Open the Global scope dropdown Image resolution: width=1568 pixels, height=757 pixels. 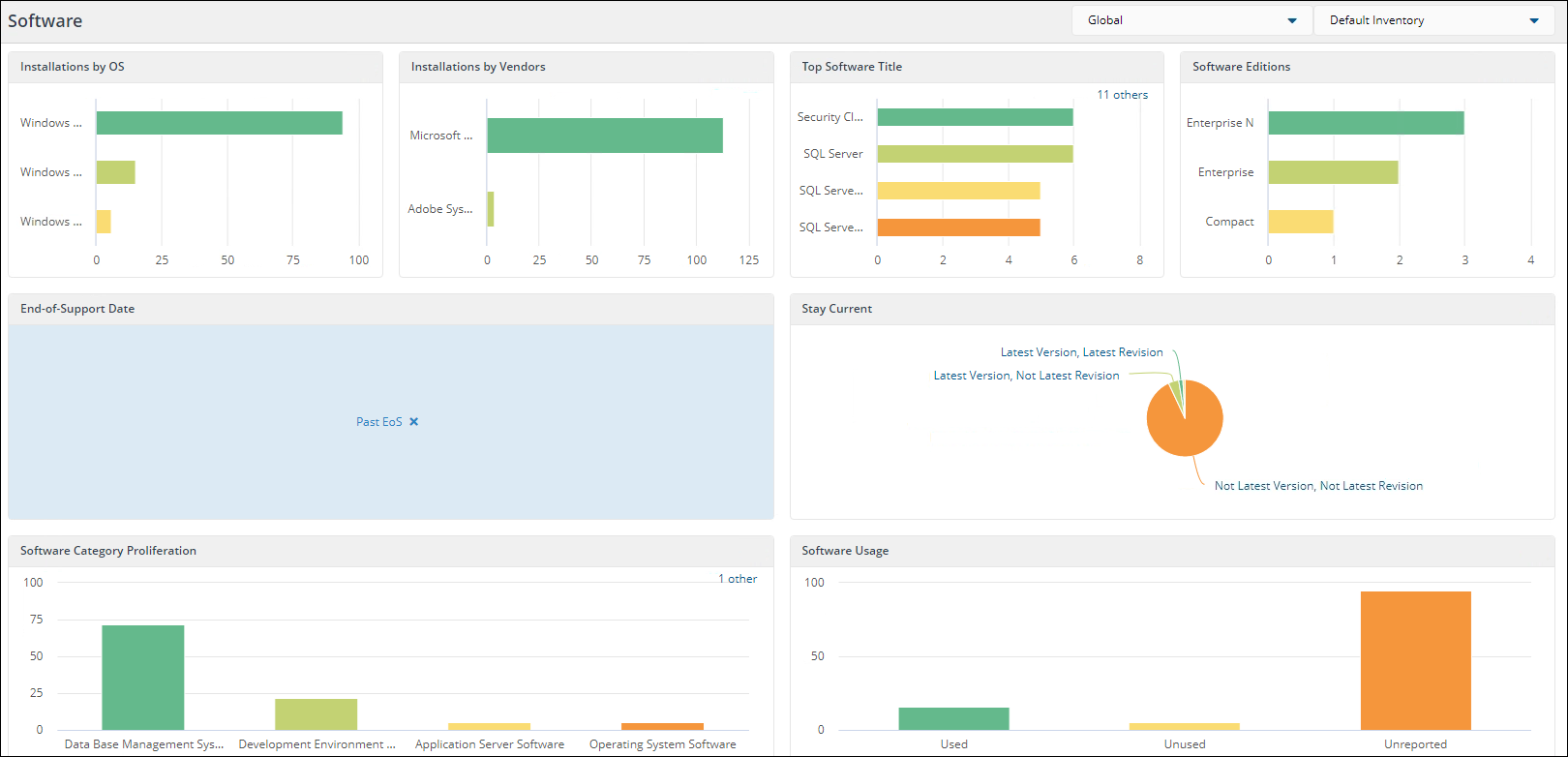click(1191, 20)
